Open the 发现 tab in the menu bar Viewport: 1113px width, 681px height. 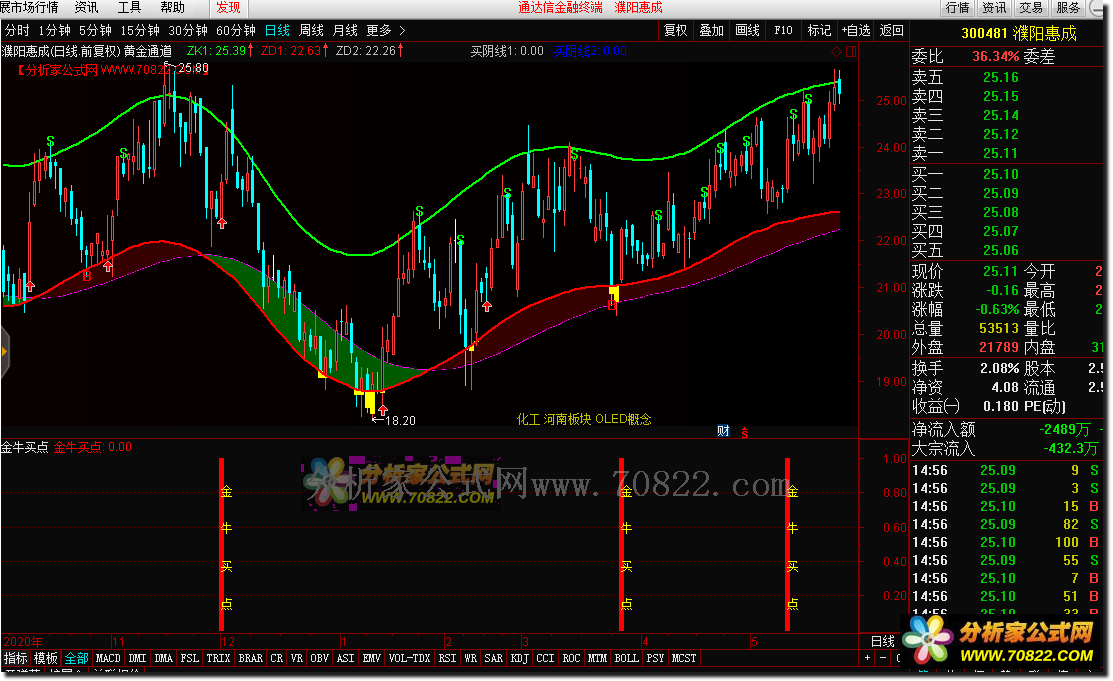[229, 8]
